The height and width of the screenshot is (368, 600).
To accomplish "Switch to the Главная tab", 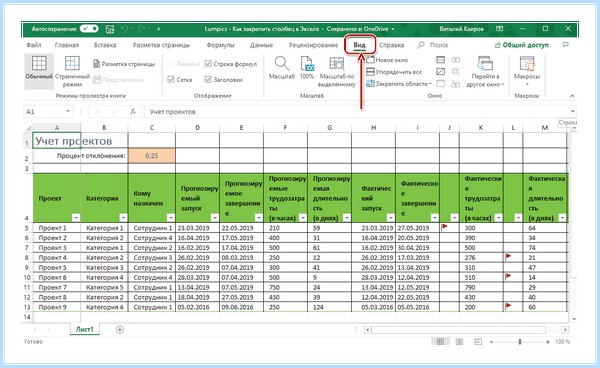I will coord(67,45).
